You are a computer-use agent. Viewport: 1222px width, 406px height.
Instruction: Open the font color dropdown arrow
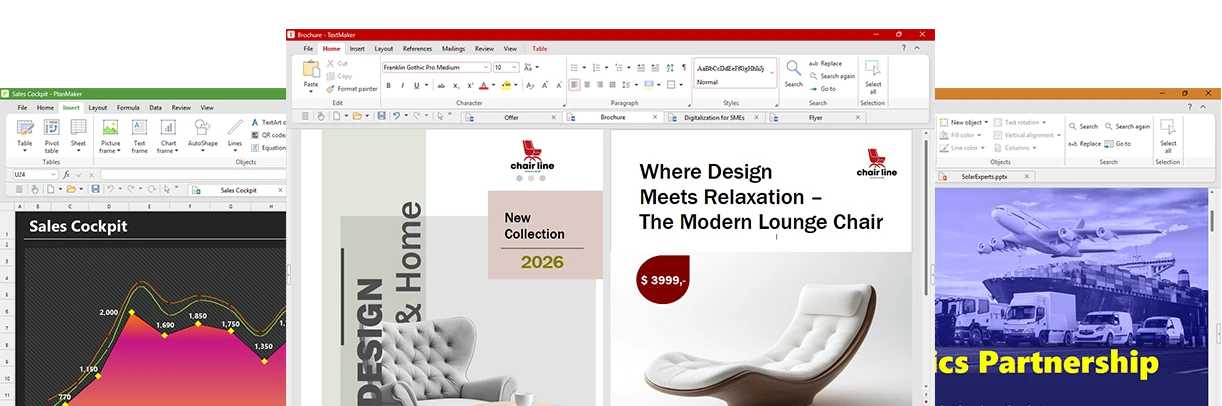pos(493,86)
